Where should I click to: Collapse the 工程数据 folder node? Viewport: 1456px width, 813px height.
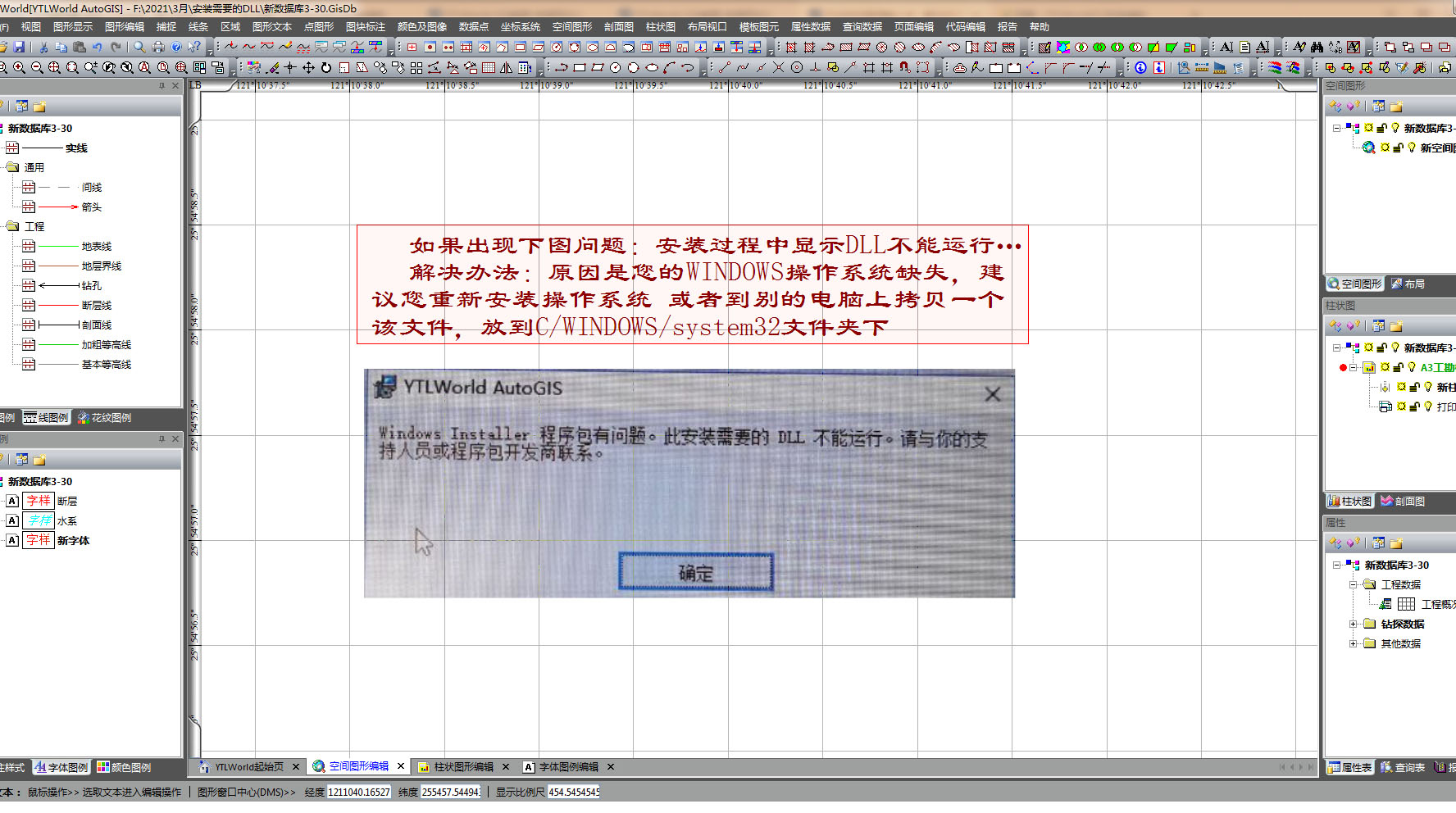[x=1353, y=584]
